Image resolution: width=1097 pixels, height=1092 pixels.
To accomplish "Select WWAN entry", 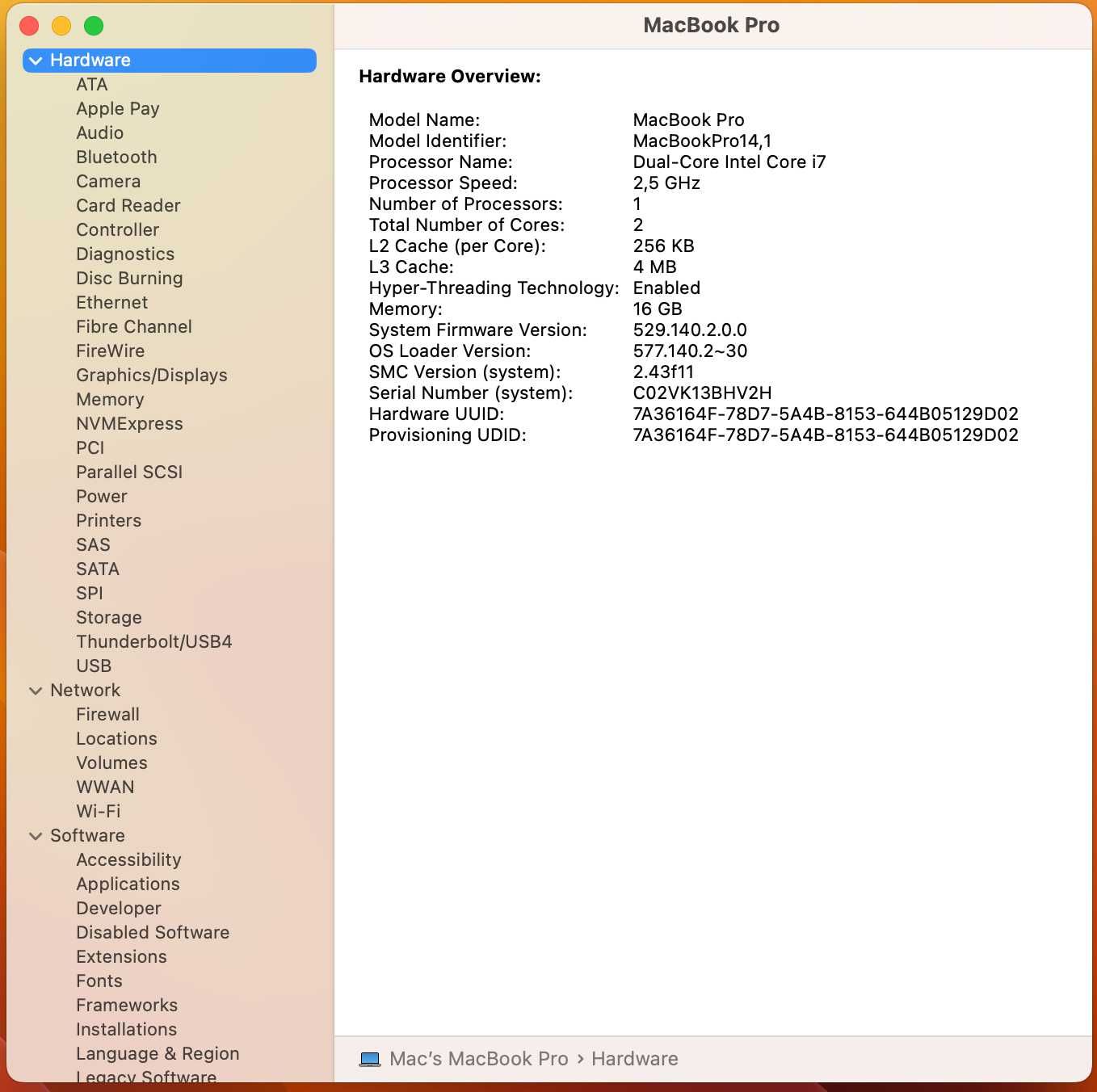I will point(105,787).
